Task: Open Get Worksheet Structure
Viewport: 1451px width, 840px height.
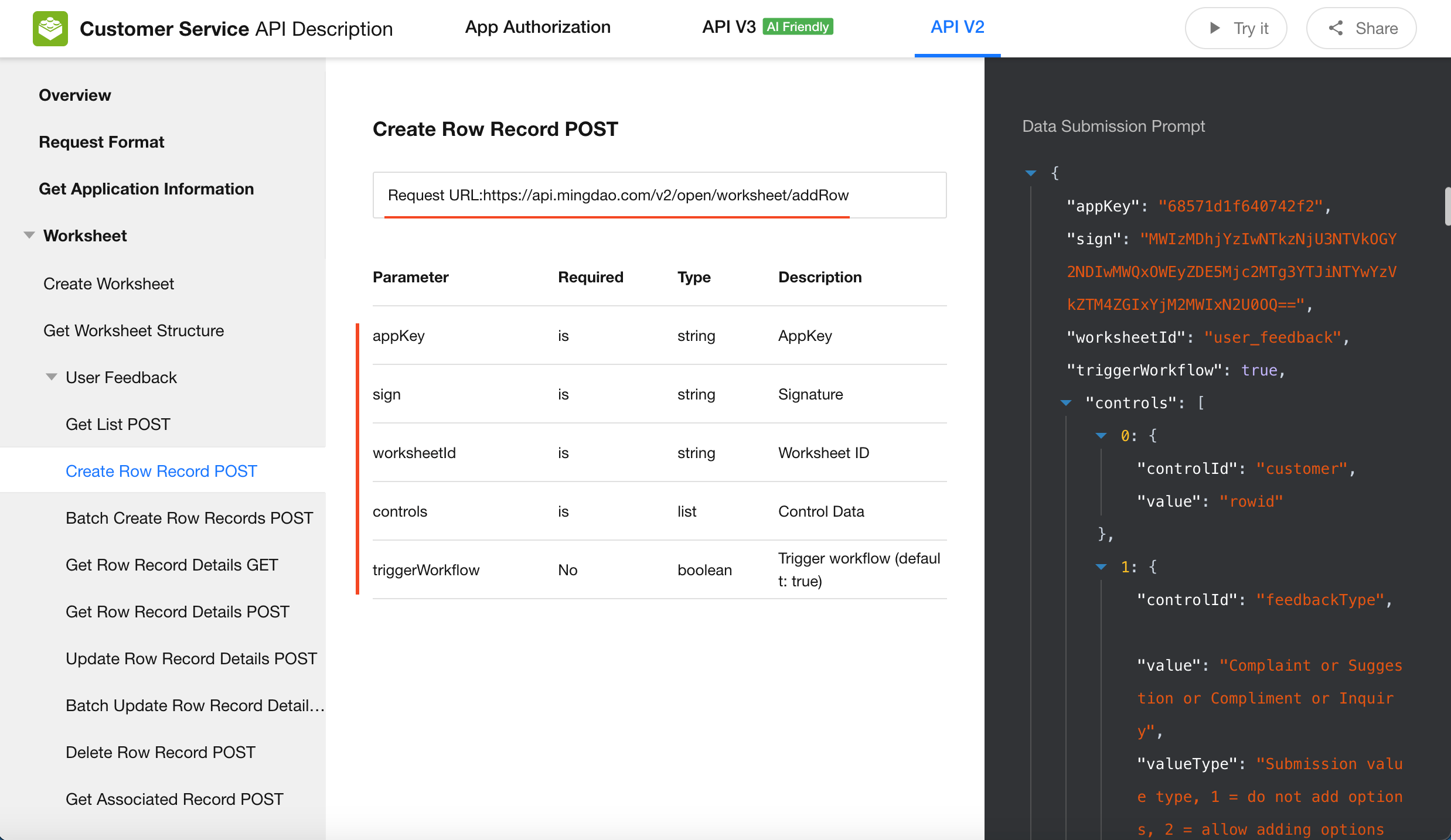Action: 134,330
